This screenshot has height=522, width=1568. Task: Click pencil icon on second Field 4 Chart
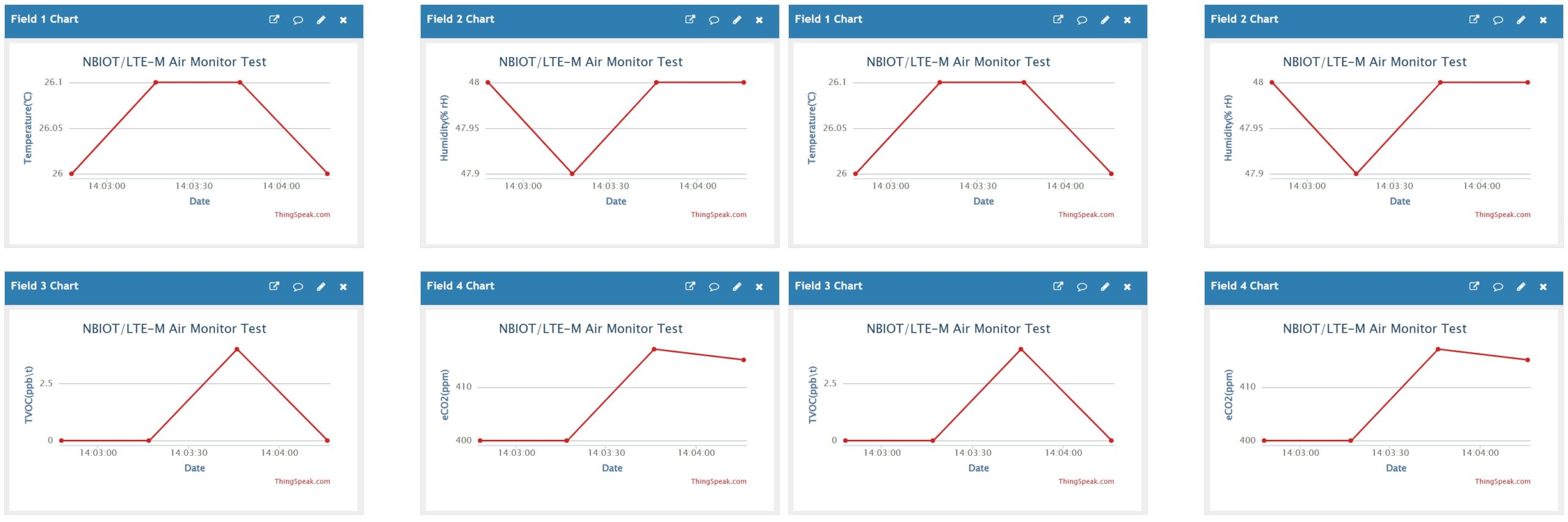coord(1521,287)
